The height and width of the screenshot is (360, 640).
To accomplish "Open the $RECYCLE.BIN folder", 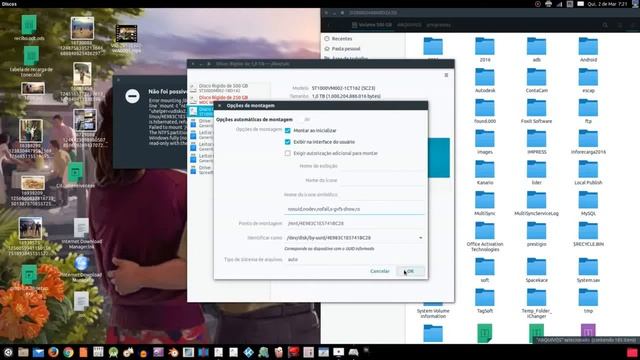I will click(588, 234).
